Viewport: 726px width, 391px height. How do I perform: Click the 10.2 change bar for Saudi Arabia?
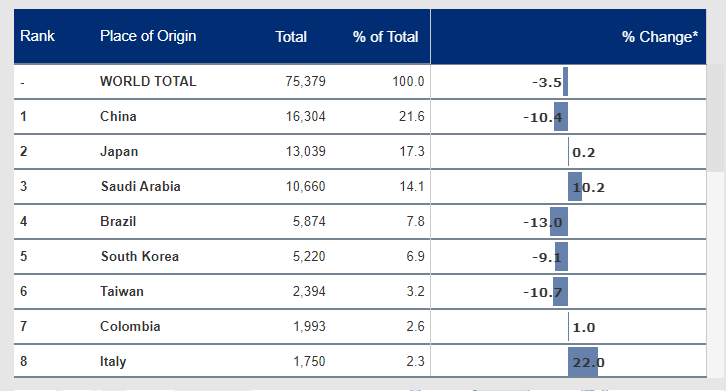(x=575, y=187)
